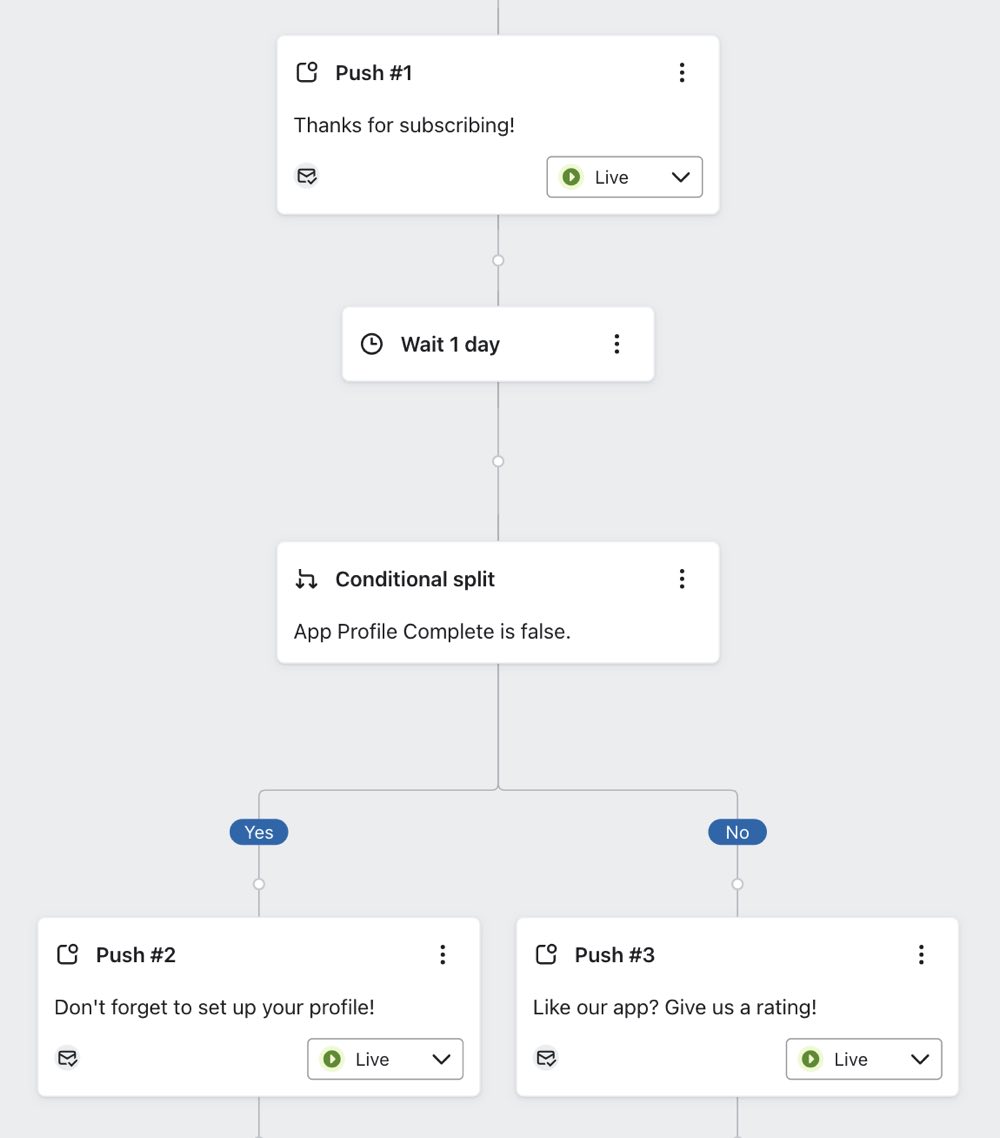
Task: Click the Conditional split branch icon
Action: click(305, 578)
